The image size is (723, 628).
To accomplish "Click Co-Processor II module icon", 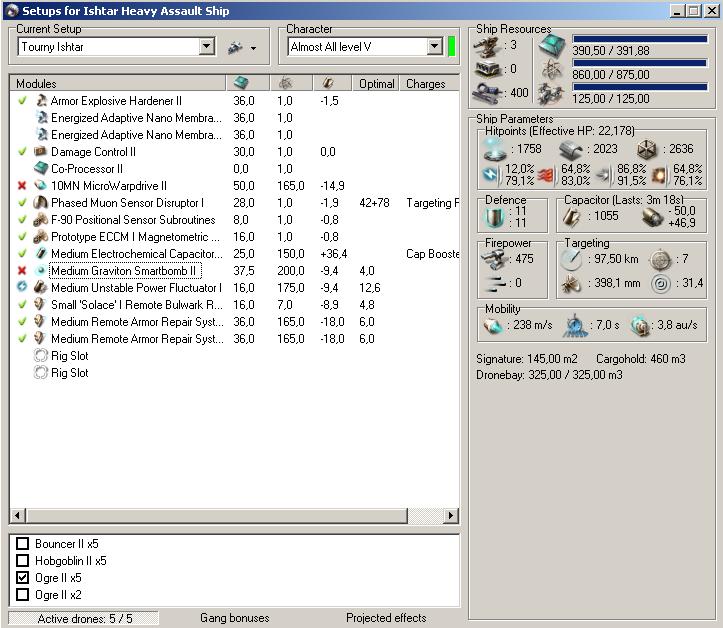I will (x=41, y=168).
